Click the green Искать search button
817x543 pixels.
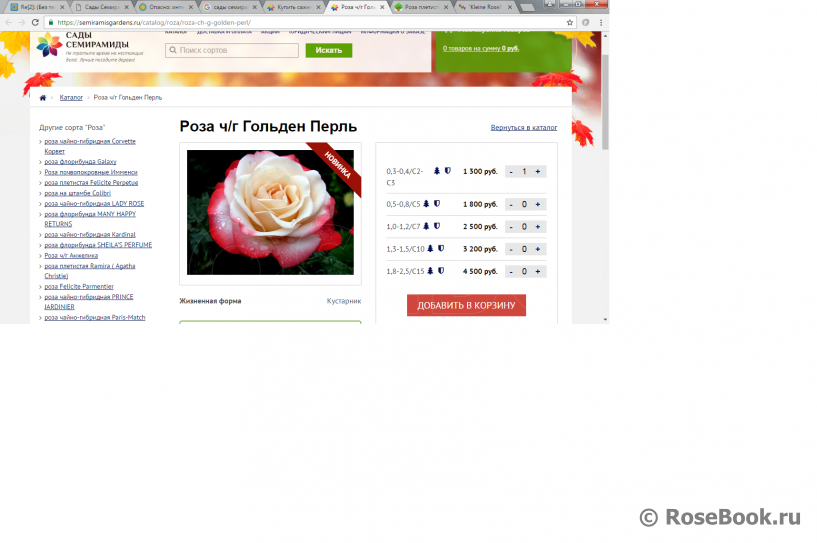tap(329, 50)
